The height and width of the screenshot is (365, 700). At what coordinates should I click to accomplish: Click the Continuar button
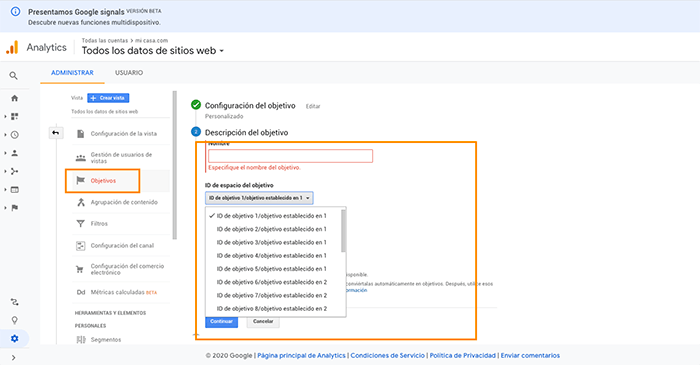coord(221,322)
